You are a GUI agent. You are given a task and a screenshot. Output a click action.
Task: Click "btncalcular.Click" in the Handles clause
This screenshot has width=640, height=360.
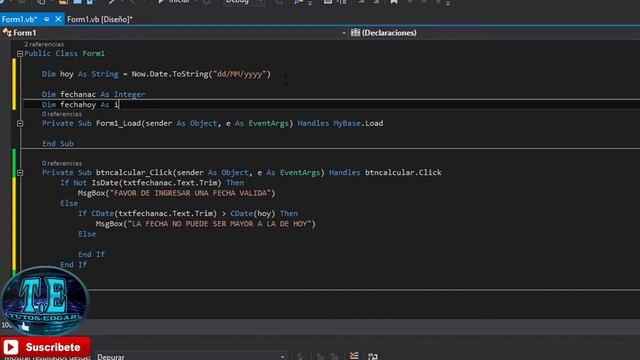coord(403,173)
